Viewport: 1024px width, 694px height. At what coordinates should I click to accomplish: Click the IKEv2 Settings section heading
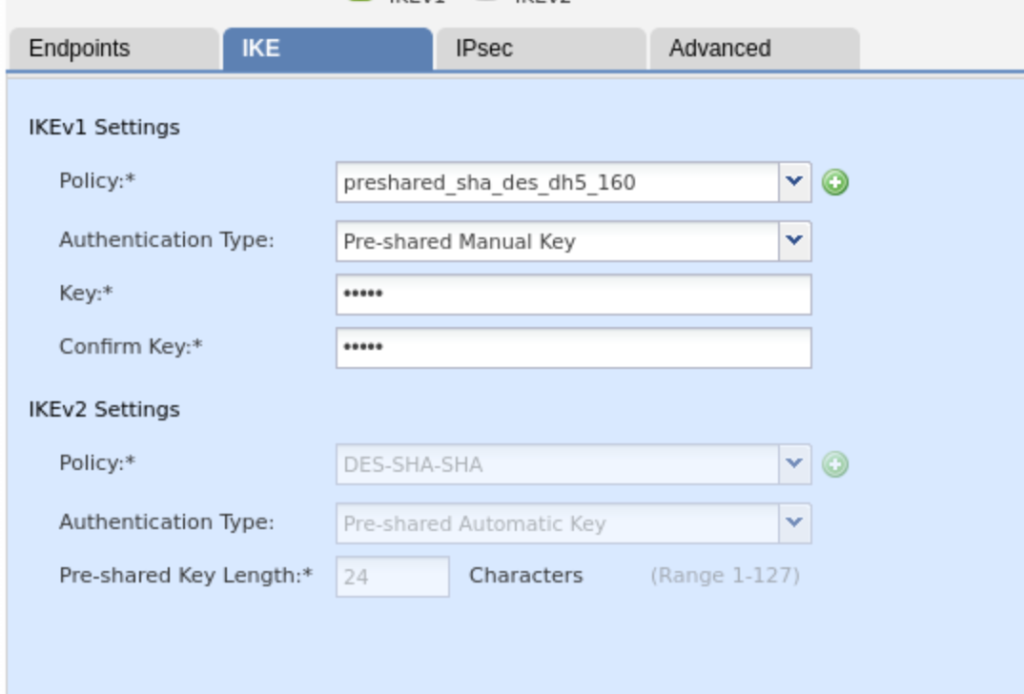point(105,409)
